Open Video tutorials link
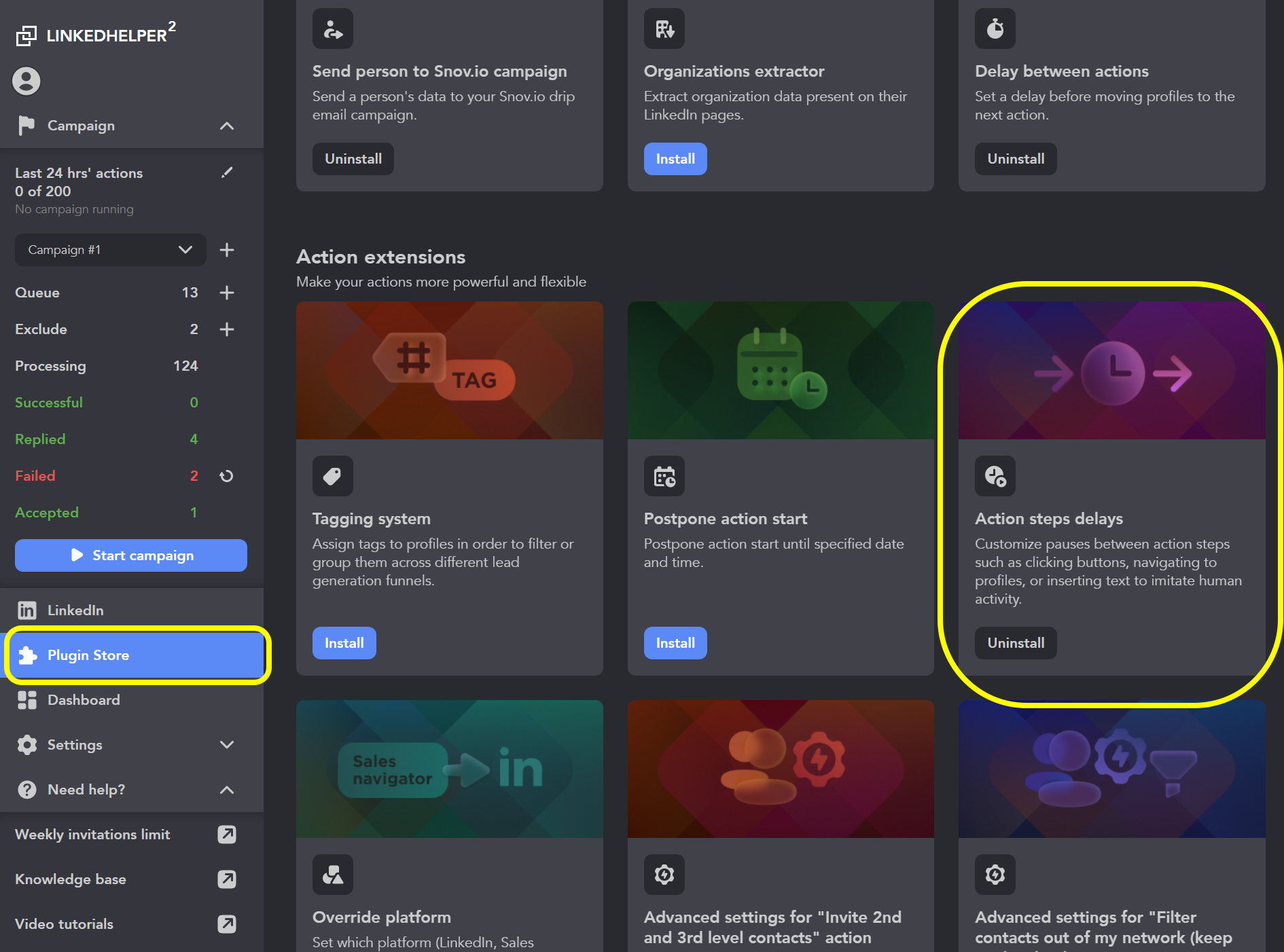 click(x=64, y=924)
